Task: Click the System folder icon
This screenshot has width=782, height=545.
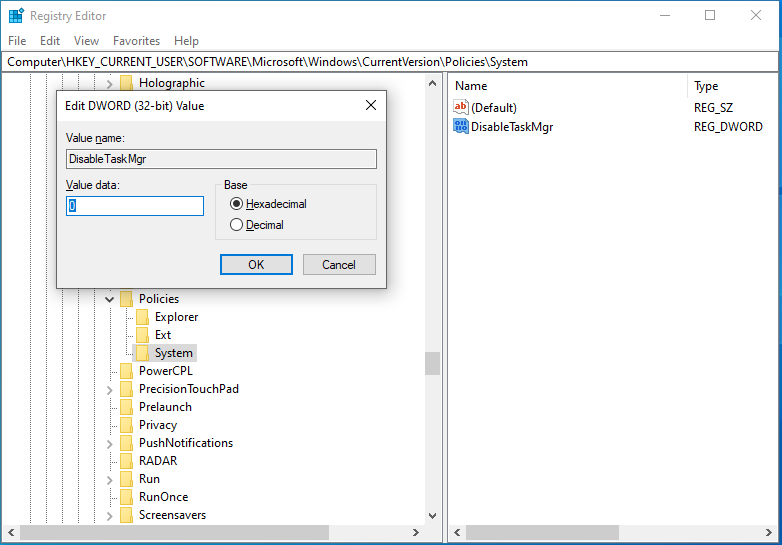Action: point(143,353)
